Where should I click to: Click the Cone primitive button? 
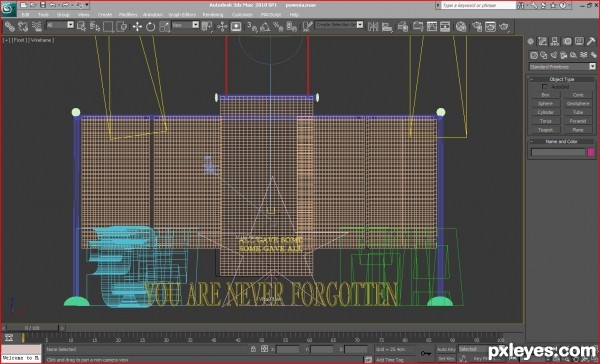(578, 95)
